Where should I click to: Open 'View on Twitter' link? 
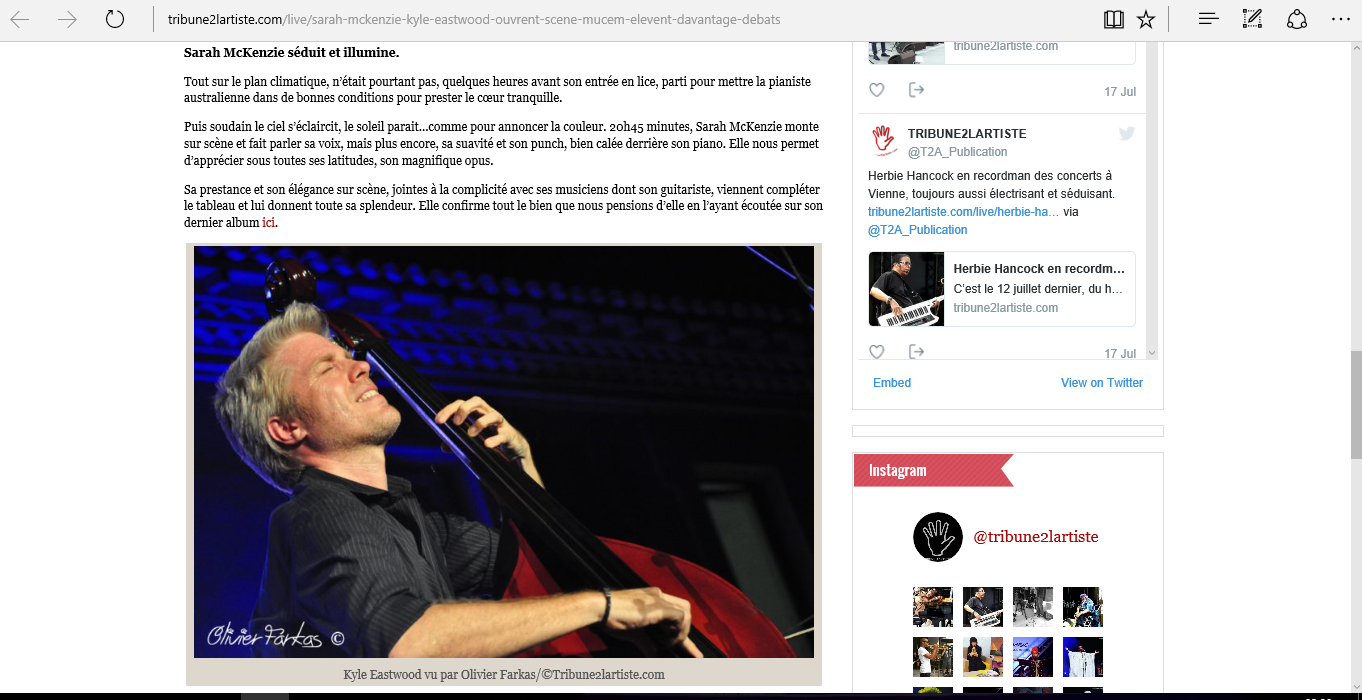click(1102, 383)
